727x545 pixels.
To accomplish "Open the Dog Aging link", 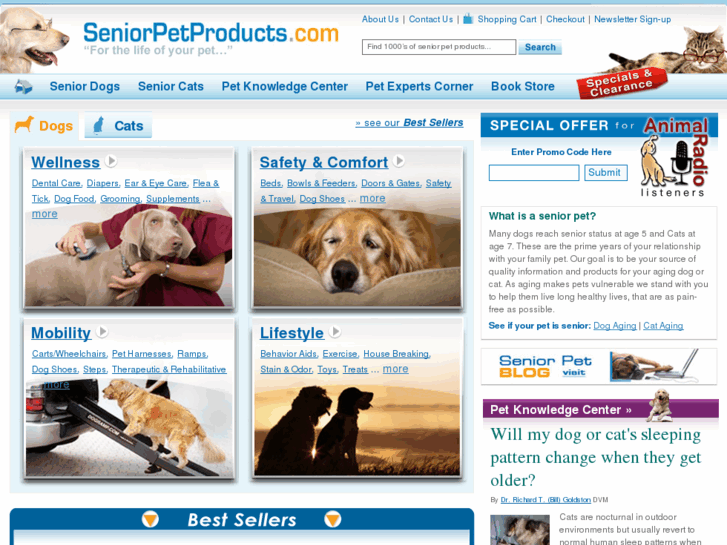I will (615, 326).
